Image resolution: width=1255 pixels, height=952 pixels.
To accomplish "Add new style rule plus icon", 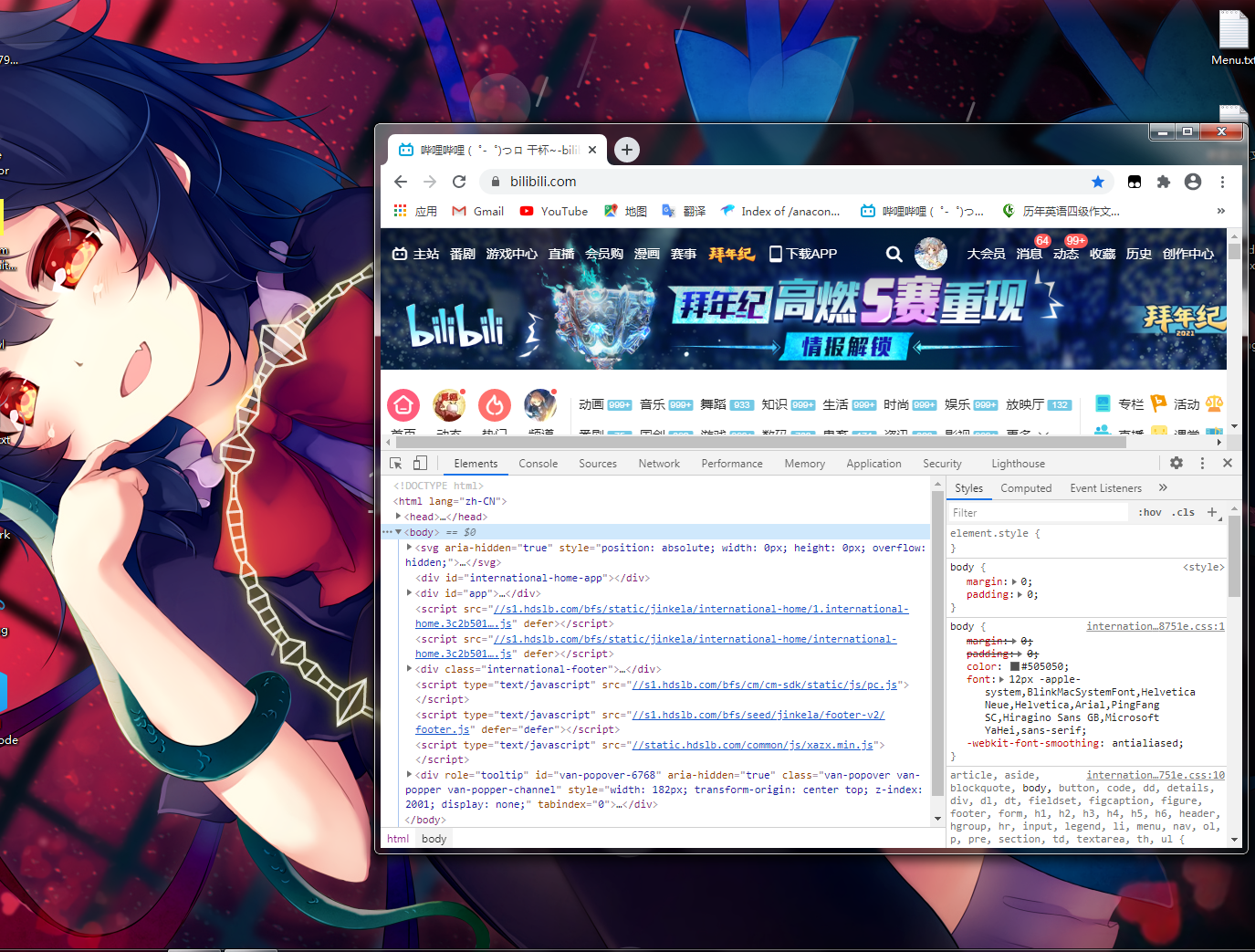I will (1212, 512).
